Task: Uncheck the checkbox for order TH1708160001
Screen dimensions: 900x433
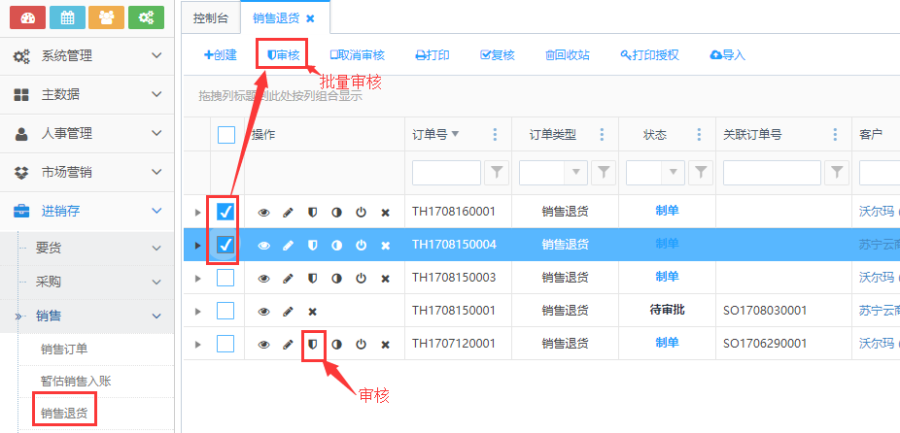Action: (x=226, y=211)
